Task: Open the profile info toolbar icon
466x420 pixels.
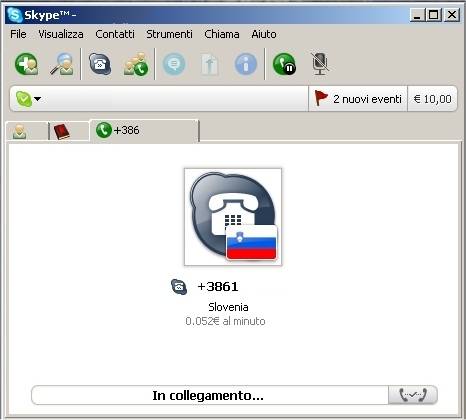Action: (x=246, y=64)
